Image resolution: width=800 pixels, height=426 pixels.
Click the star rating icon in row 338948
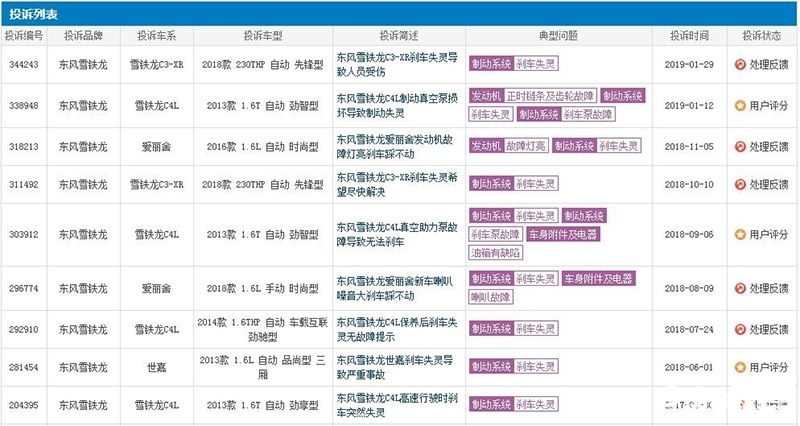(x=740, y=106)
